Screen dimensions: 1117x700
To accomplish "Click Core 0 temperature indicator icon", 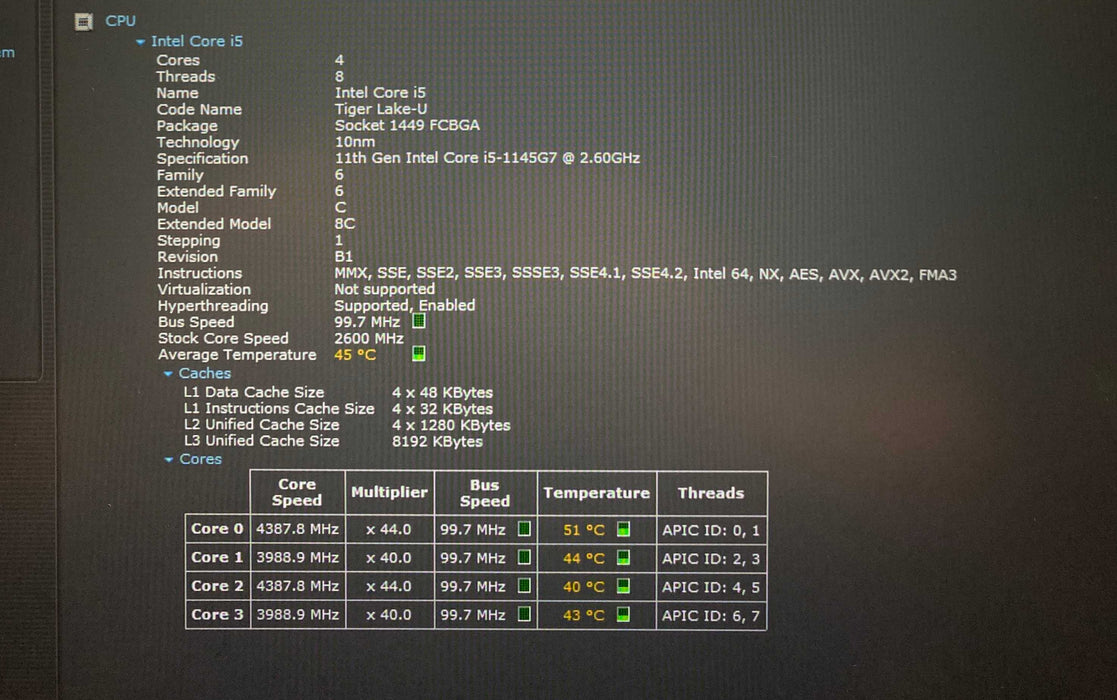I will [x=623, y=529].
